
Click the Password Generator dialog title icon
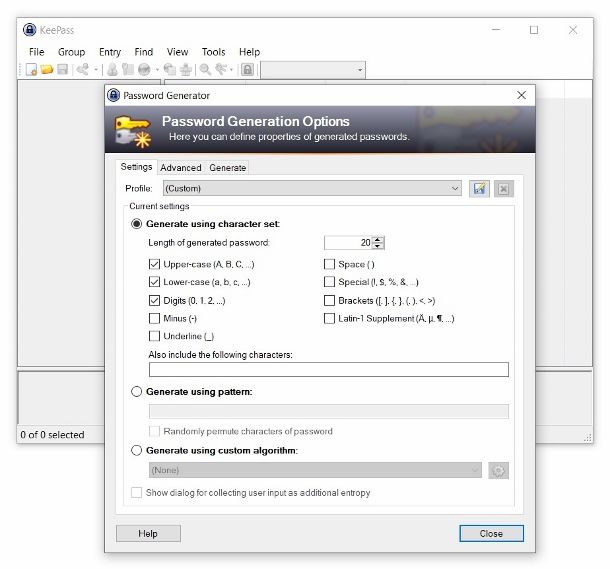point(114,95)
